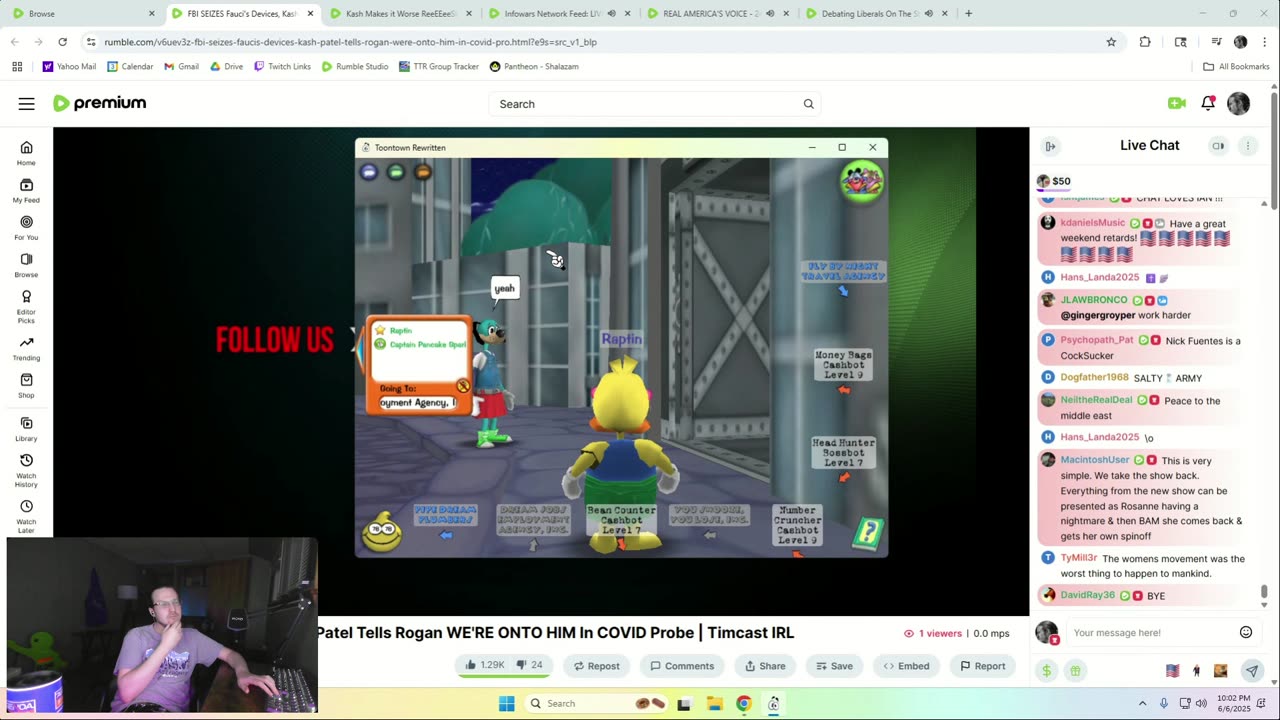Open Browse in the Rumble sidebar

pos(26,265)
